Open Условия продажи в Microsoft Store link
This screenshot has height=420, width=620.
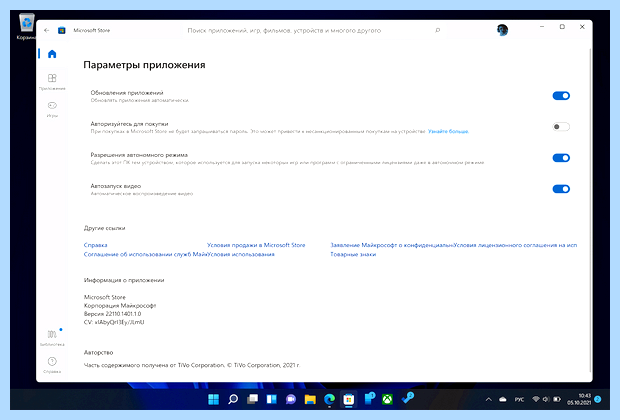(x=256, y=245)
